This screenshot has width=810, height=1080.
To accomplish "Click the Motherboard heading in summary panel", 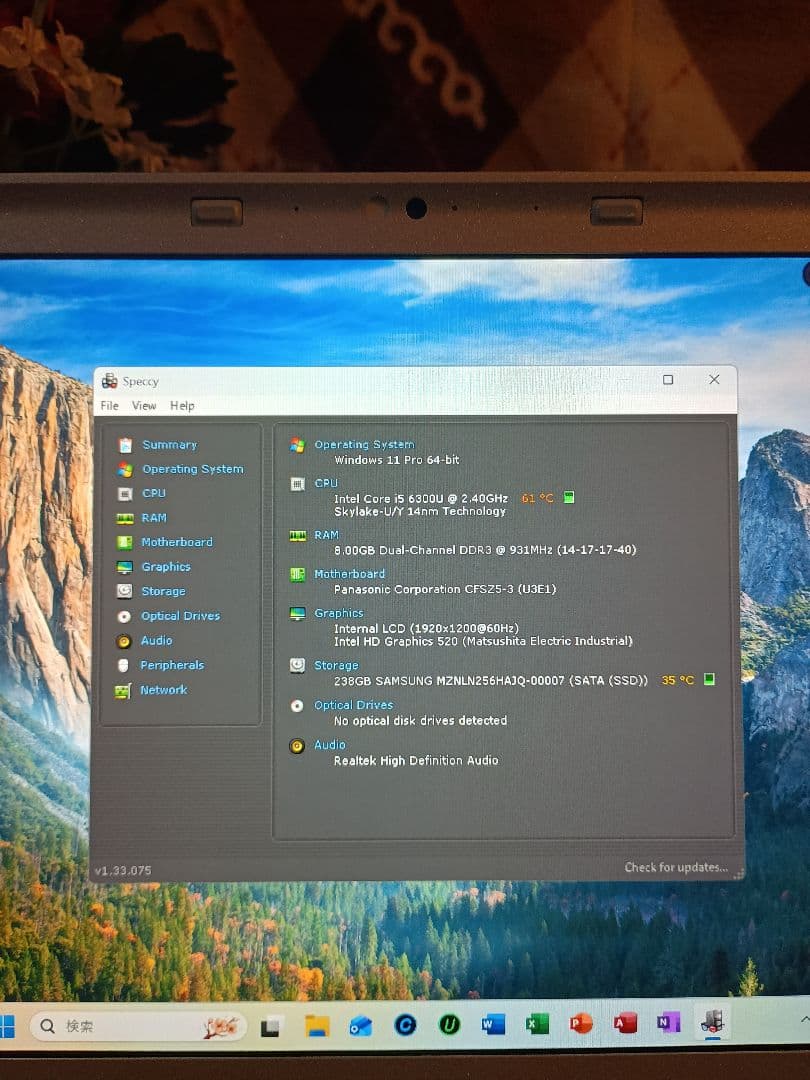I will pyautogui.click(x=349, y=574).
